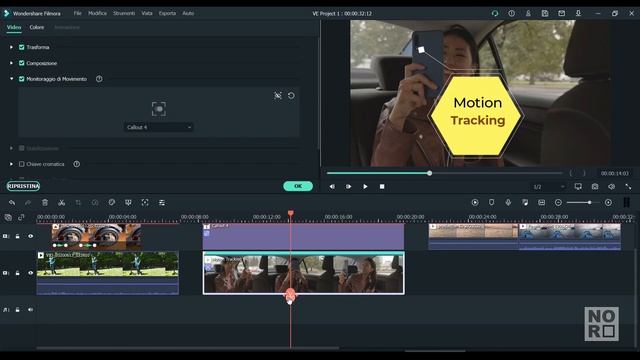
Task: Click the render preview circle icon
Action: tap(475, 202)
